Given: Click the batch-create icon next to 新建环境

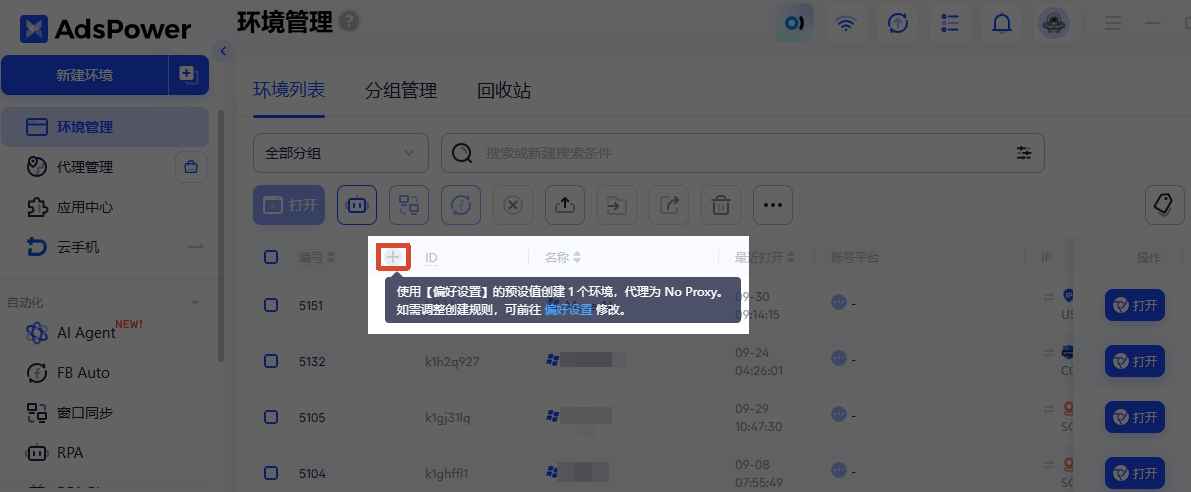Looking at the screenshot, I should point(188,74).
